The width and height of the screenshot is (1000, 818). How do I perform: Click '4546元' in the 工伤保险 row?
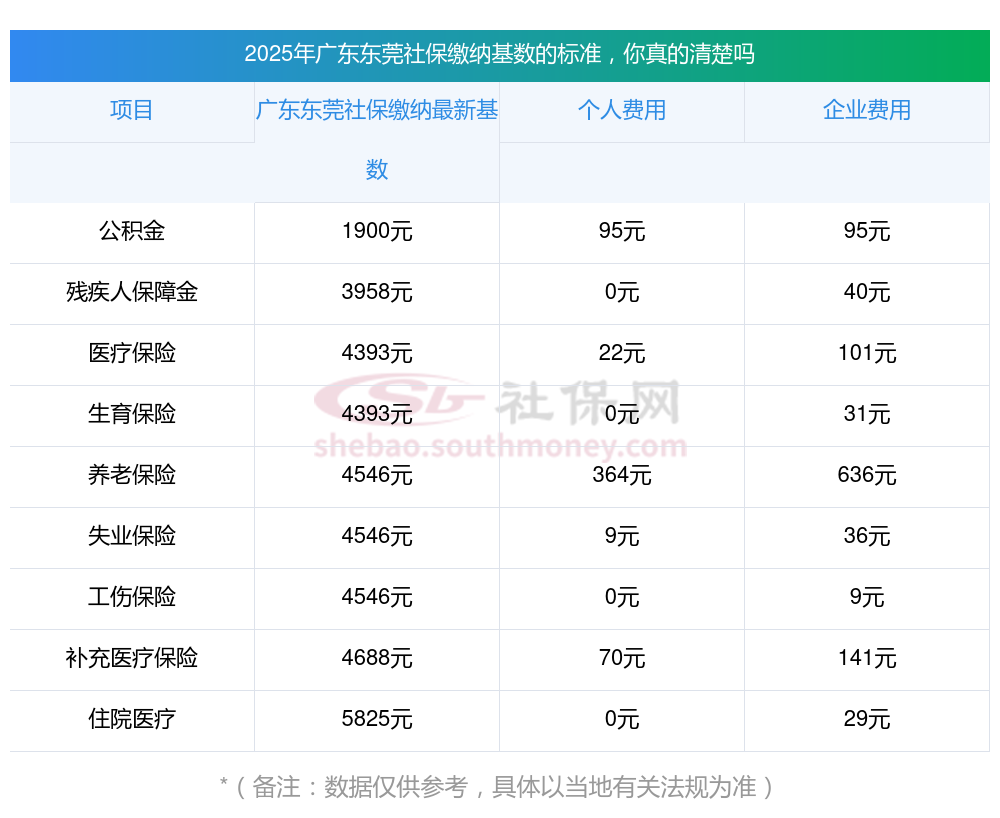(377, 597)
